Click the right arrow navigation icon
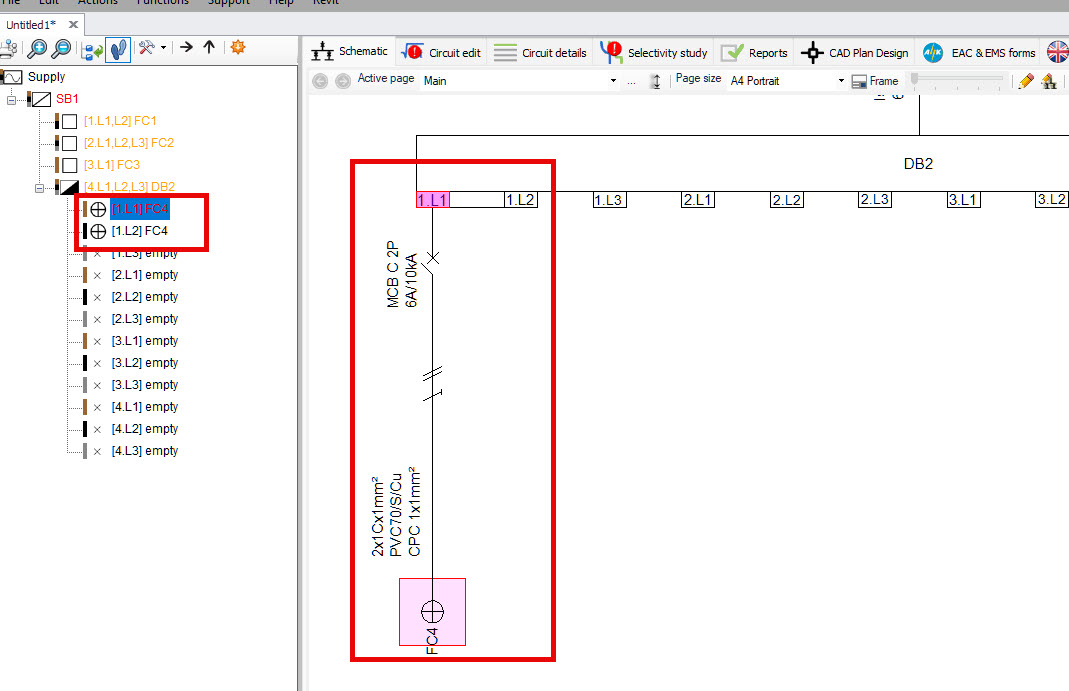This screenshot has width=1069, height=691. click(x=186, y=48)
